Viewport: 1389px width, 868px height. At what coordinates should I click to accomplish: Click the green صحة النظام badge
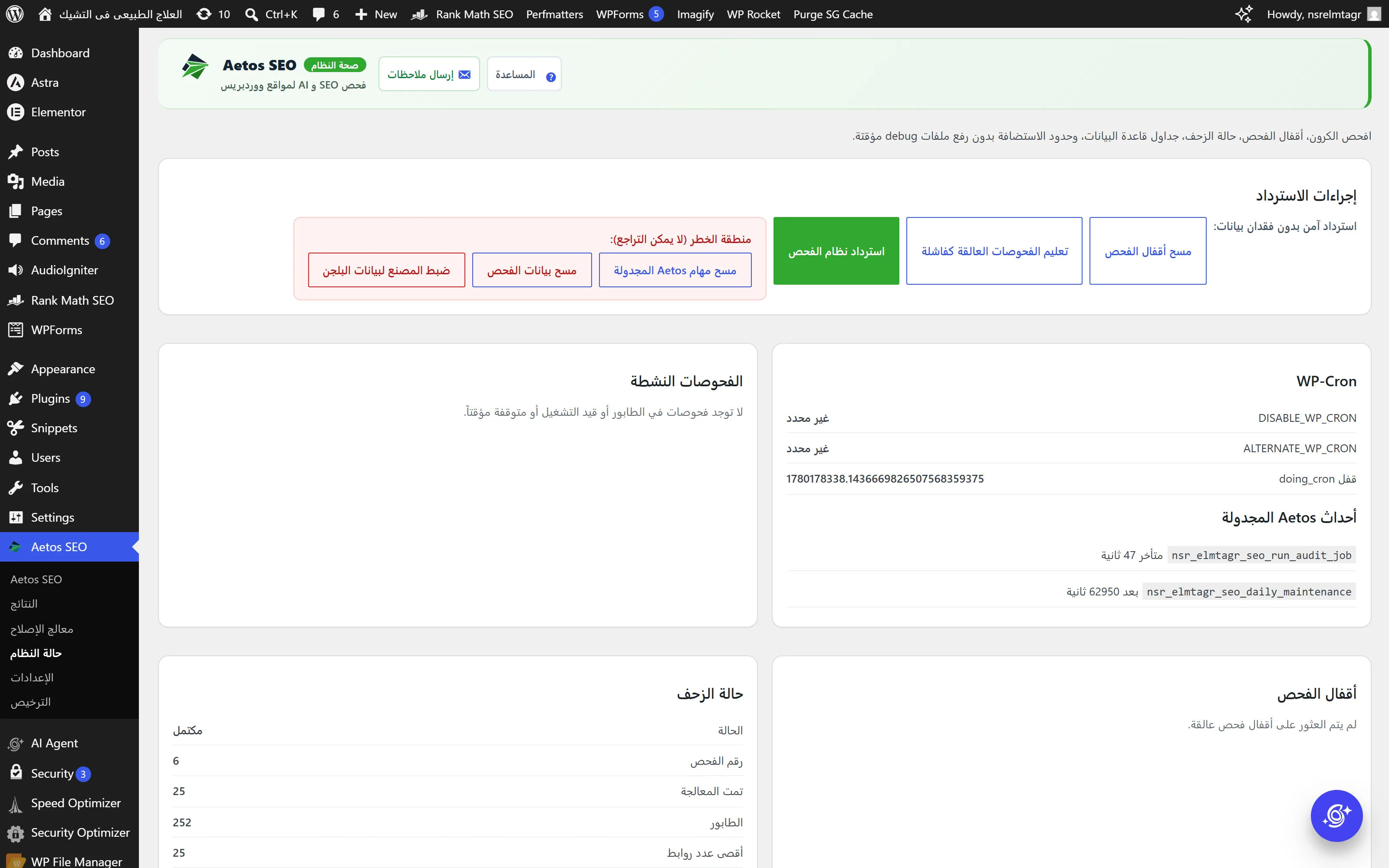[335, 66]
